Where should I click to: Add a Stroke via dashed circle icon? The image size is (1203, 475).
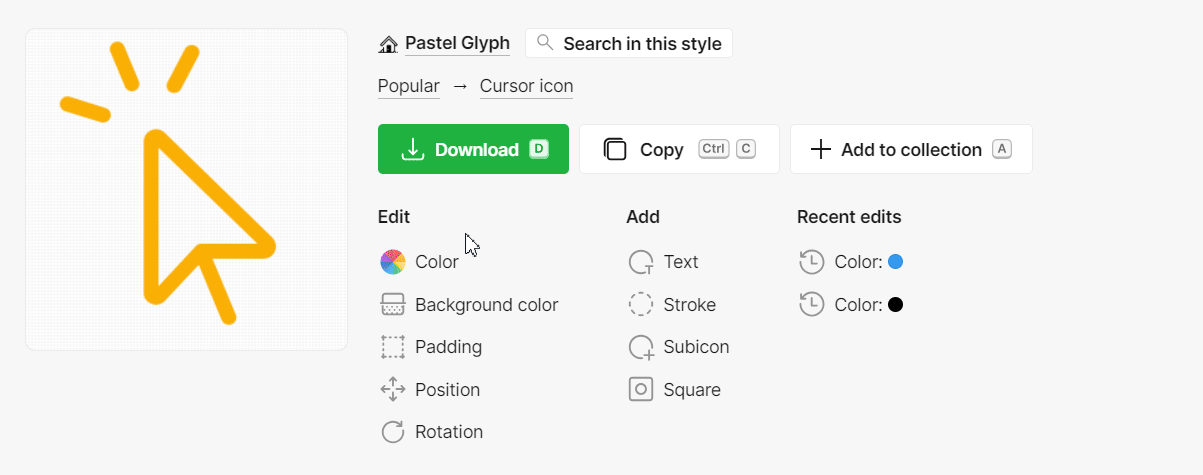pos(641,305)
